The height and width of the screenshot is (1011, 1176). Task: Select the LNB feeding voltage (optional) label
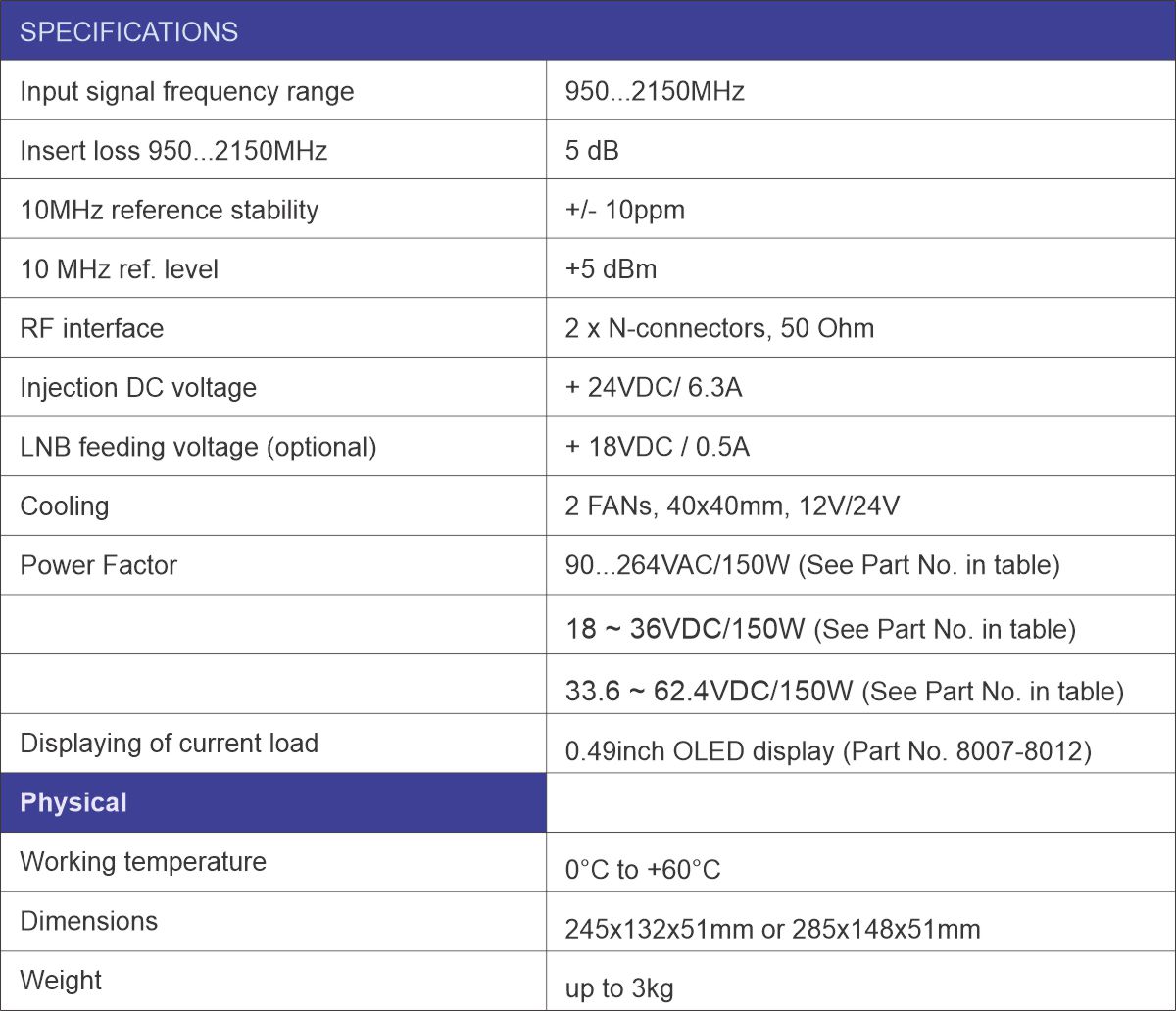[198, 447]
